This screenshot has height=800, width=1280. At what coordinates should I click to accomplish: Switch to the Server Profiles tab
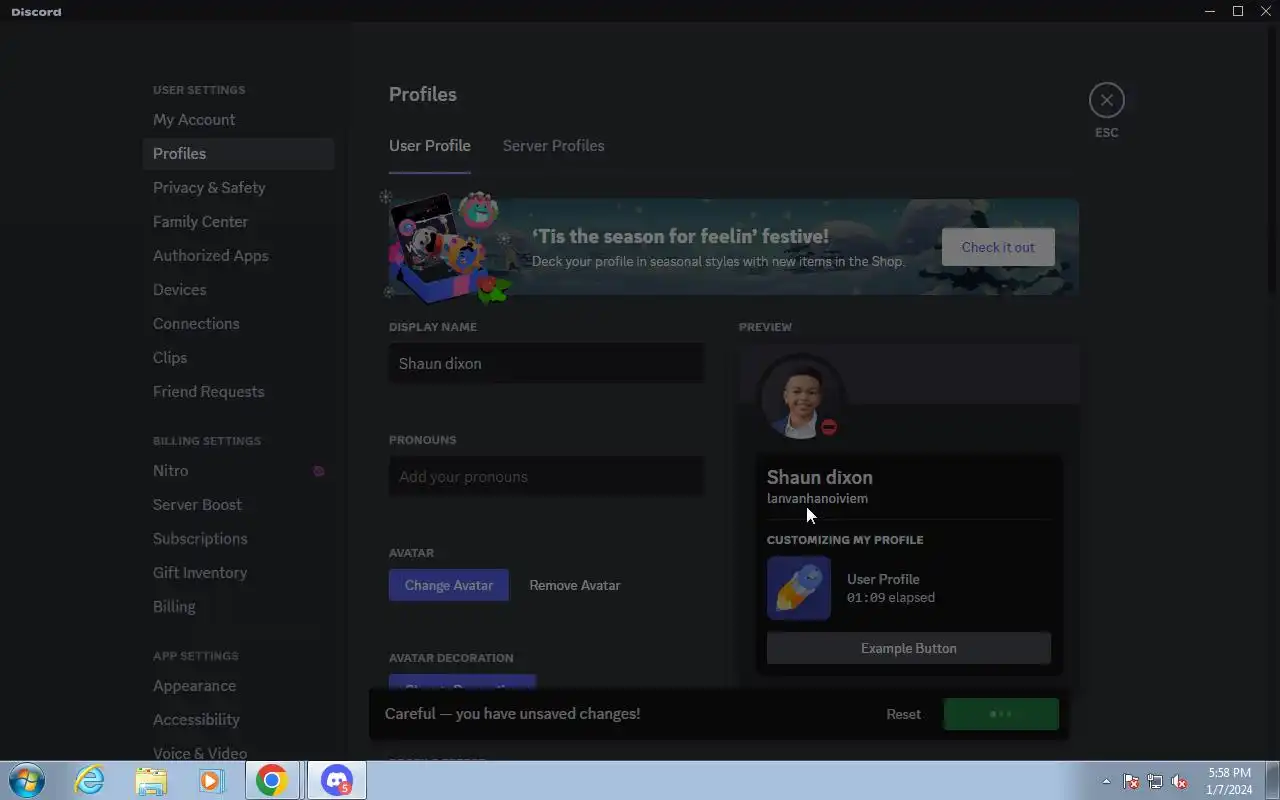tap(553, 146)
